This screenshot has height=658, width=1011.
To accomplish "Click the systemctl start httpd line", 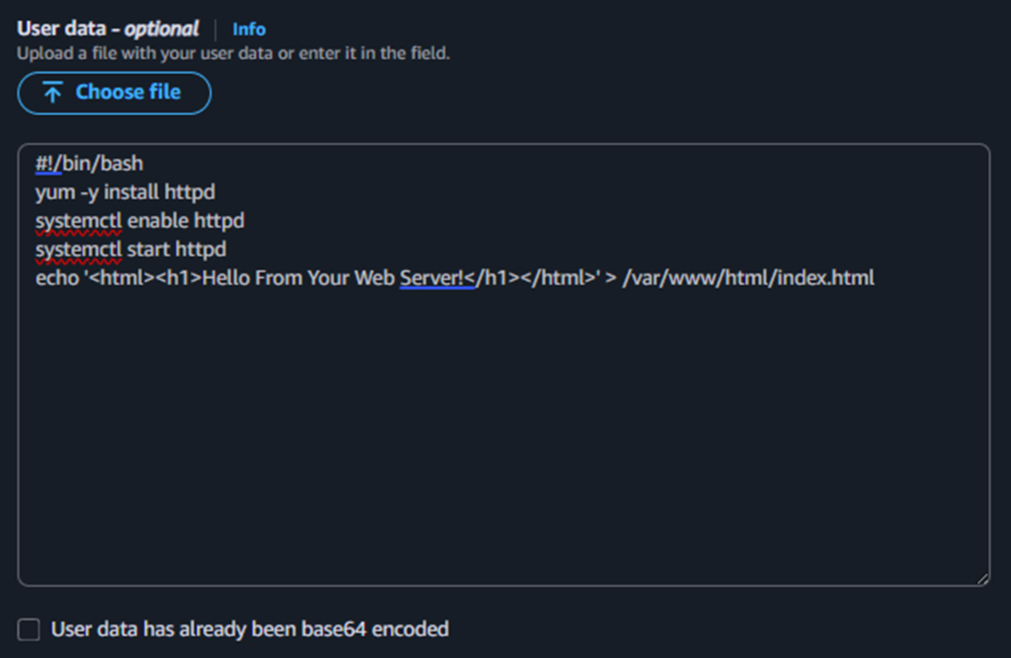I will [x=129, y=249].
